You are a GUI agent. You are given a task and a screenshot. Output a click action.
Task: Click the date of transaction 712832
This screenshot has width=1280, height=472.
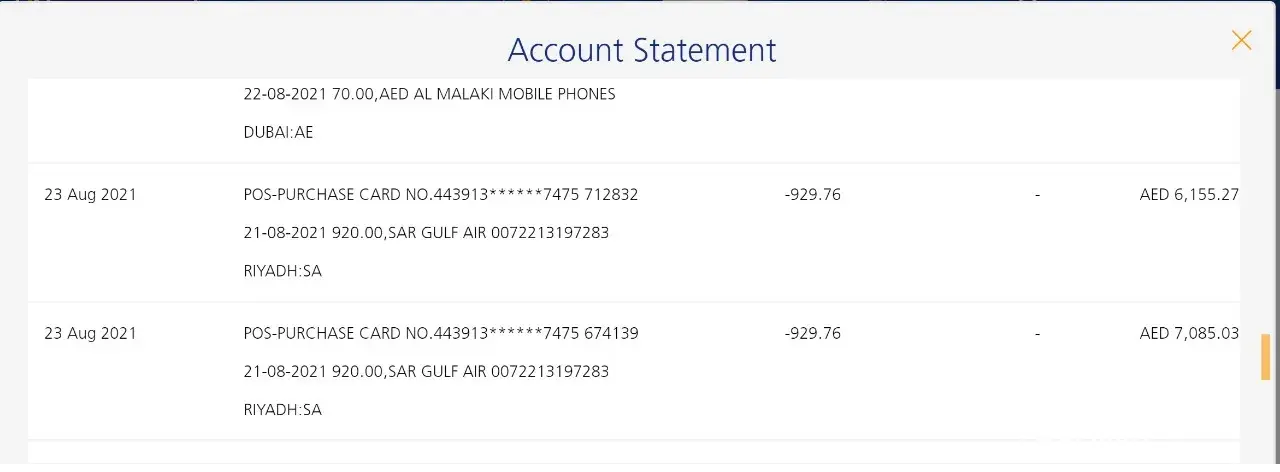[90, 195]
